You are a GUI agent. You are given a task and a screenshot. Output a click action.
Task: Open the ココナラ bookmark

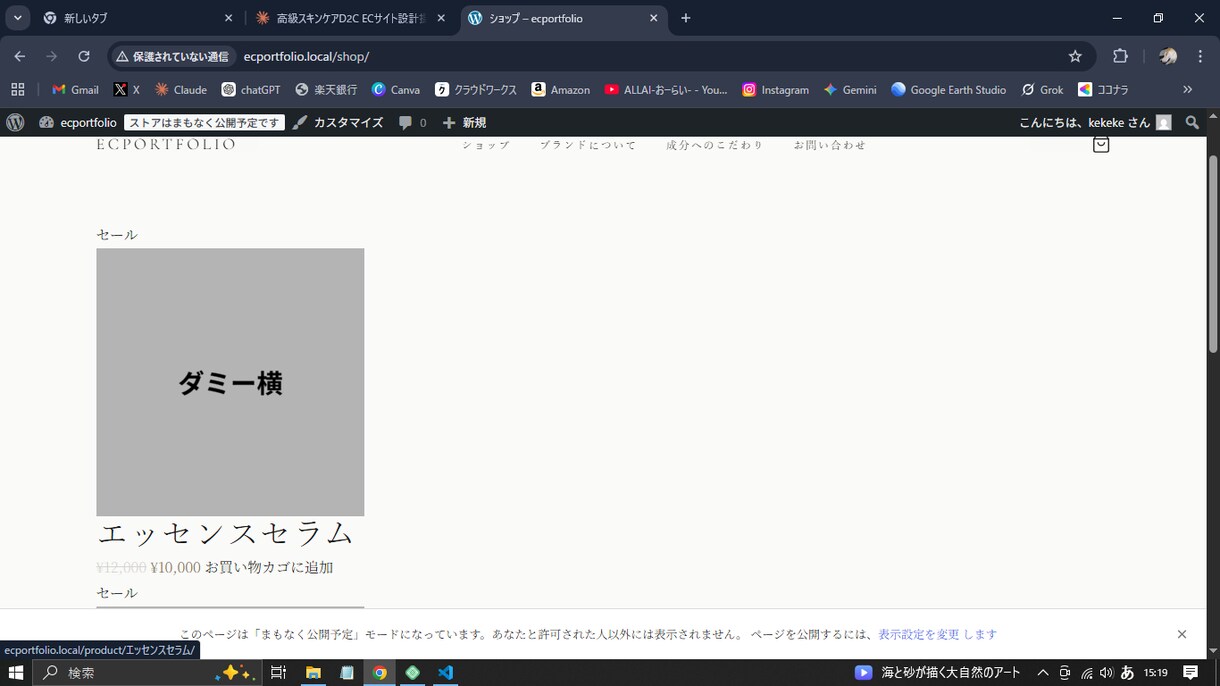pos(1103,89)
